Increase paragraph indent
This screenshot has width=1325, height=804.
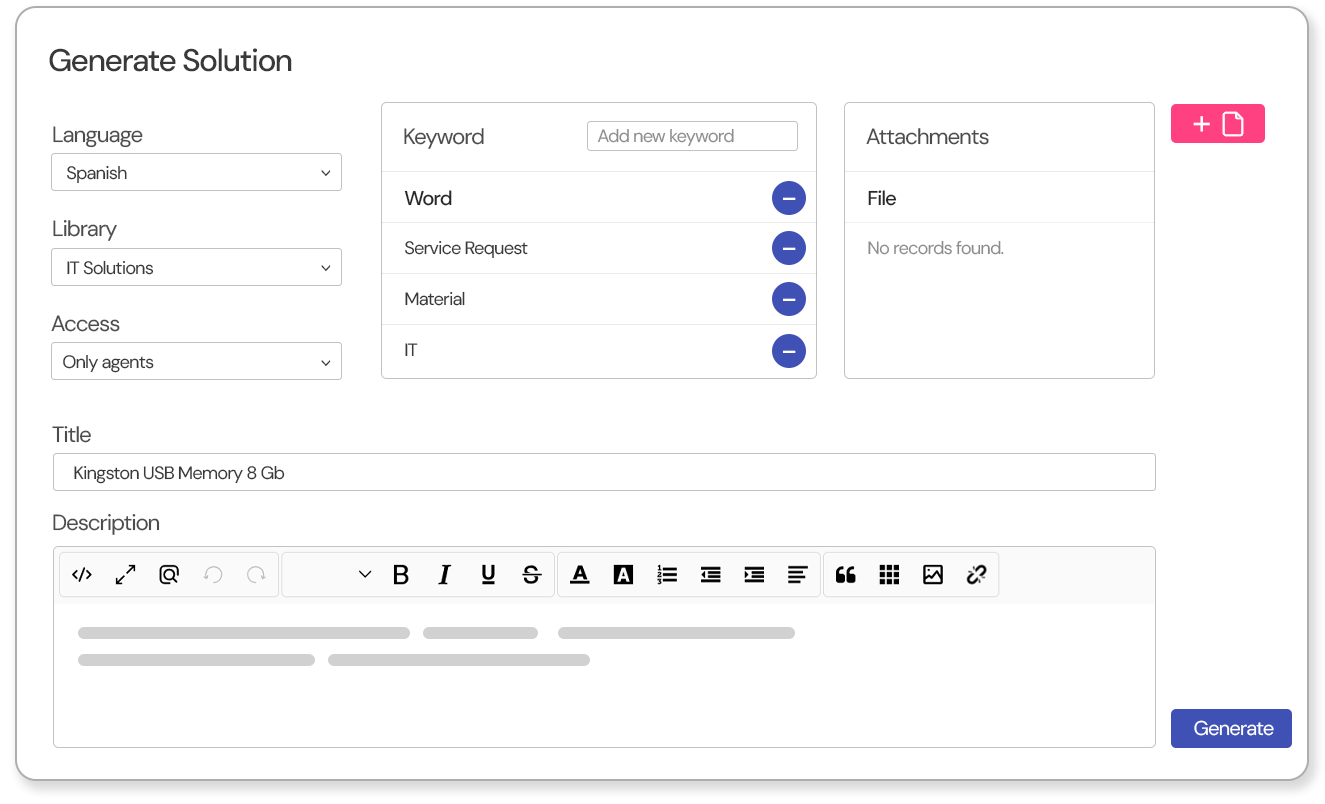[754, 575]
